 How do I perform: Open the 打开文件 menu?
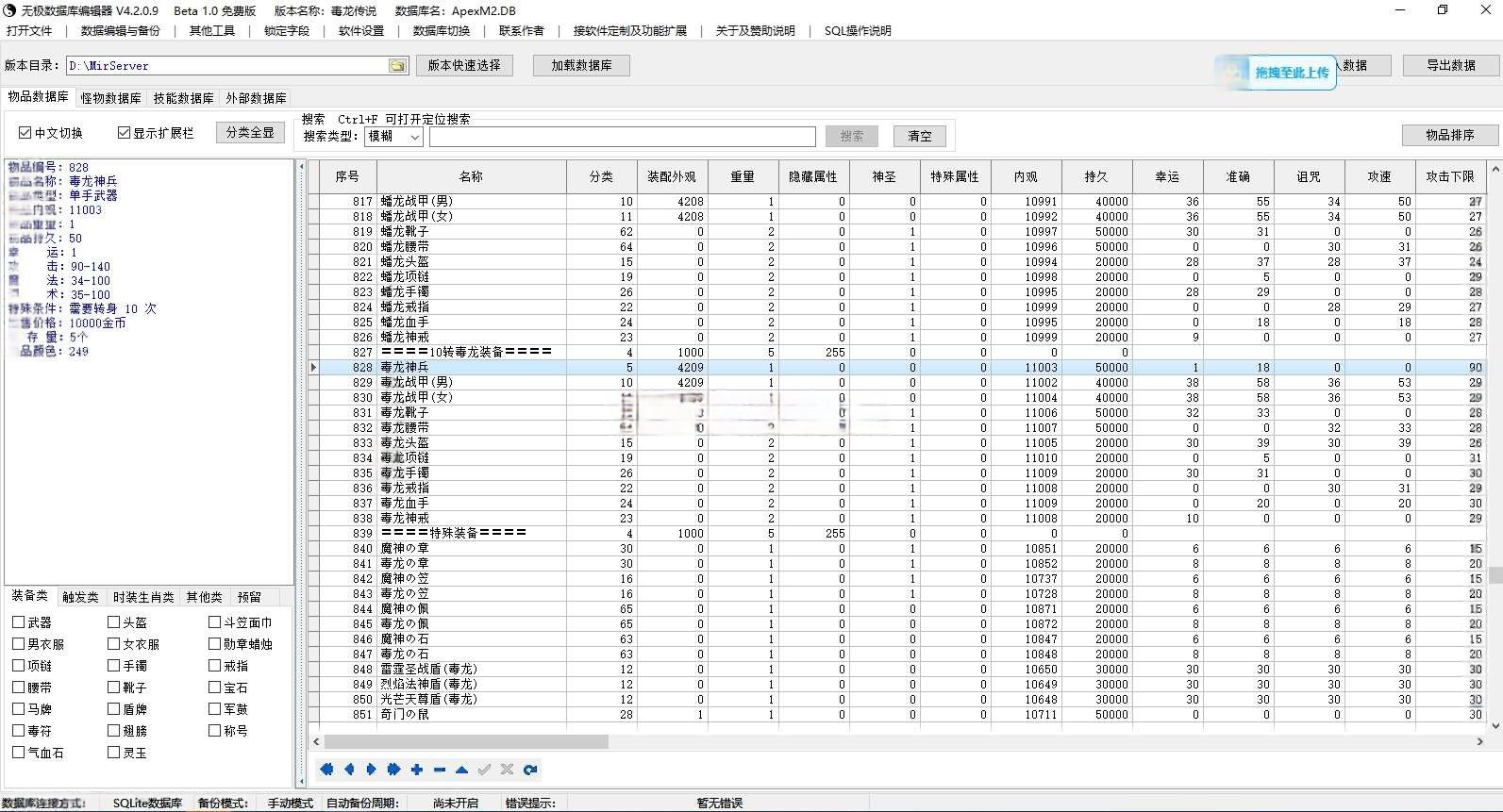click(x=29, y=30)
